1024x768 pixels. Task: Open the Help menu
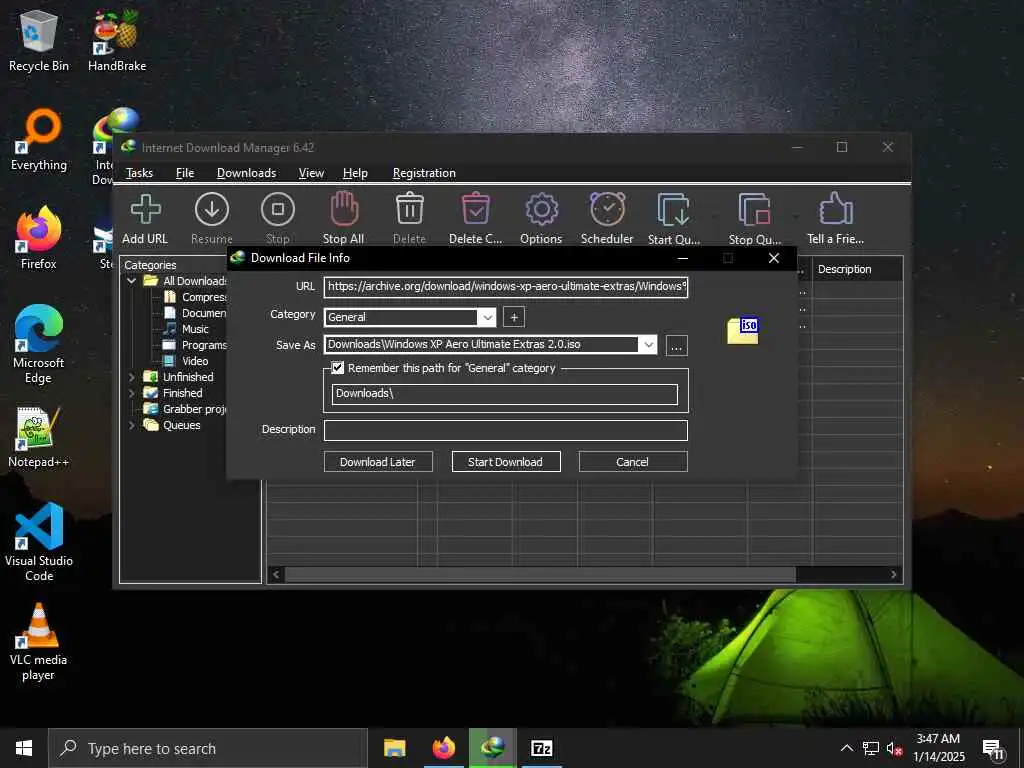[355, 173]
